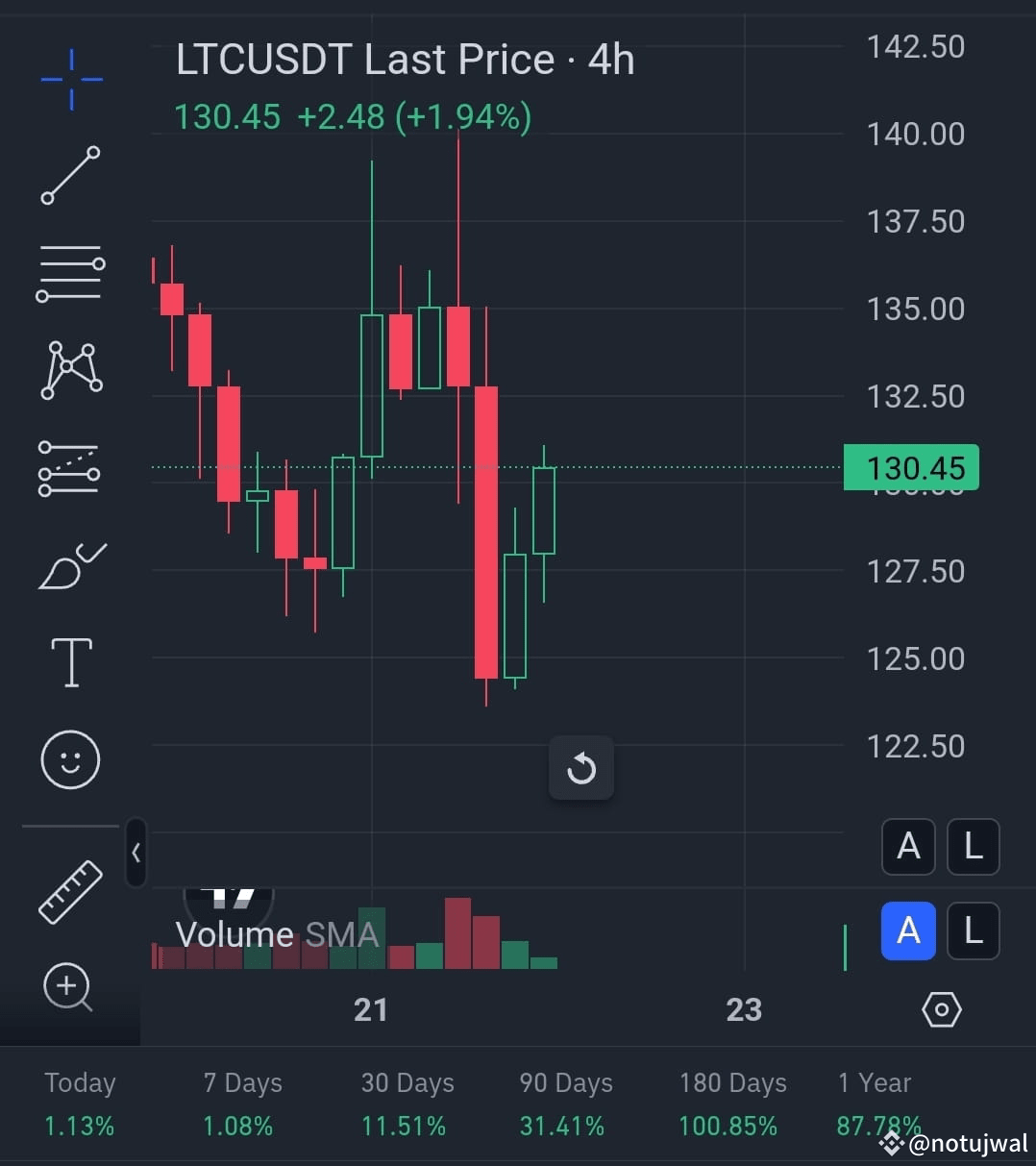Select the brush drawing tool
Image resolution: width=1036 pixels, height=1166 pixels.
[x=70, y=565]
